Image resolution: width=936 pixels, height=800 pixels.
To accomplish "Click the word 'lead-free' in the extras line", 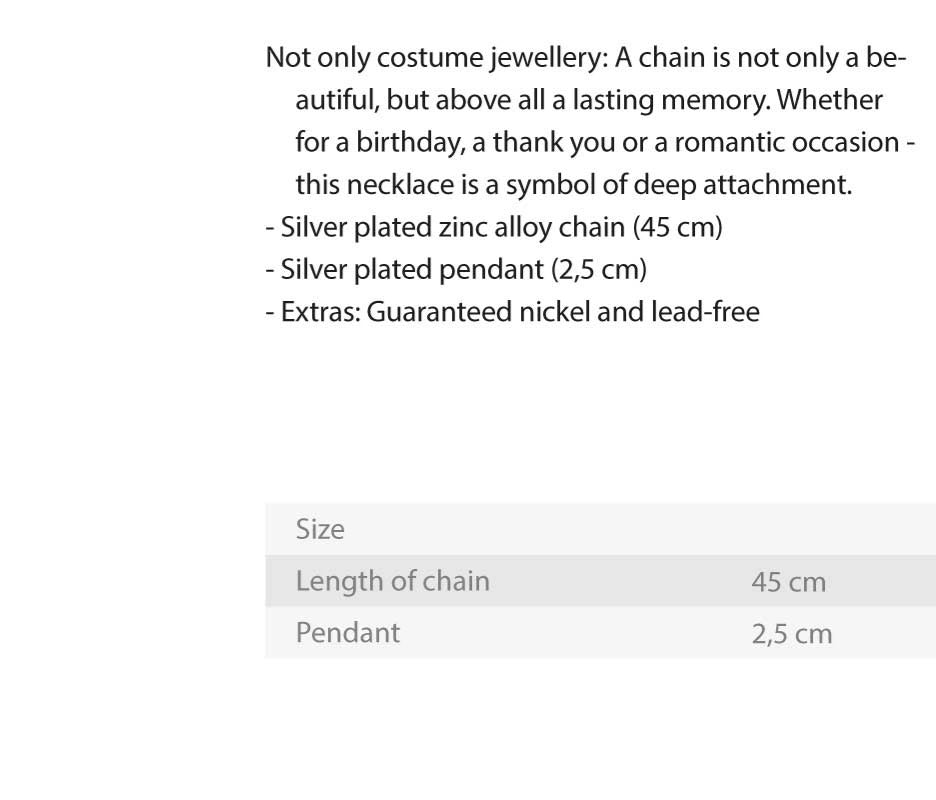I will coord(705,312).
